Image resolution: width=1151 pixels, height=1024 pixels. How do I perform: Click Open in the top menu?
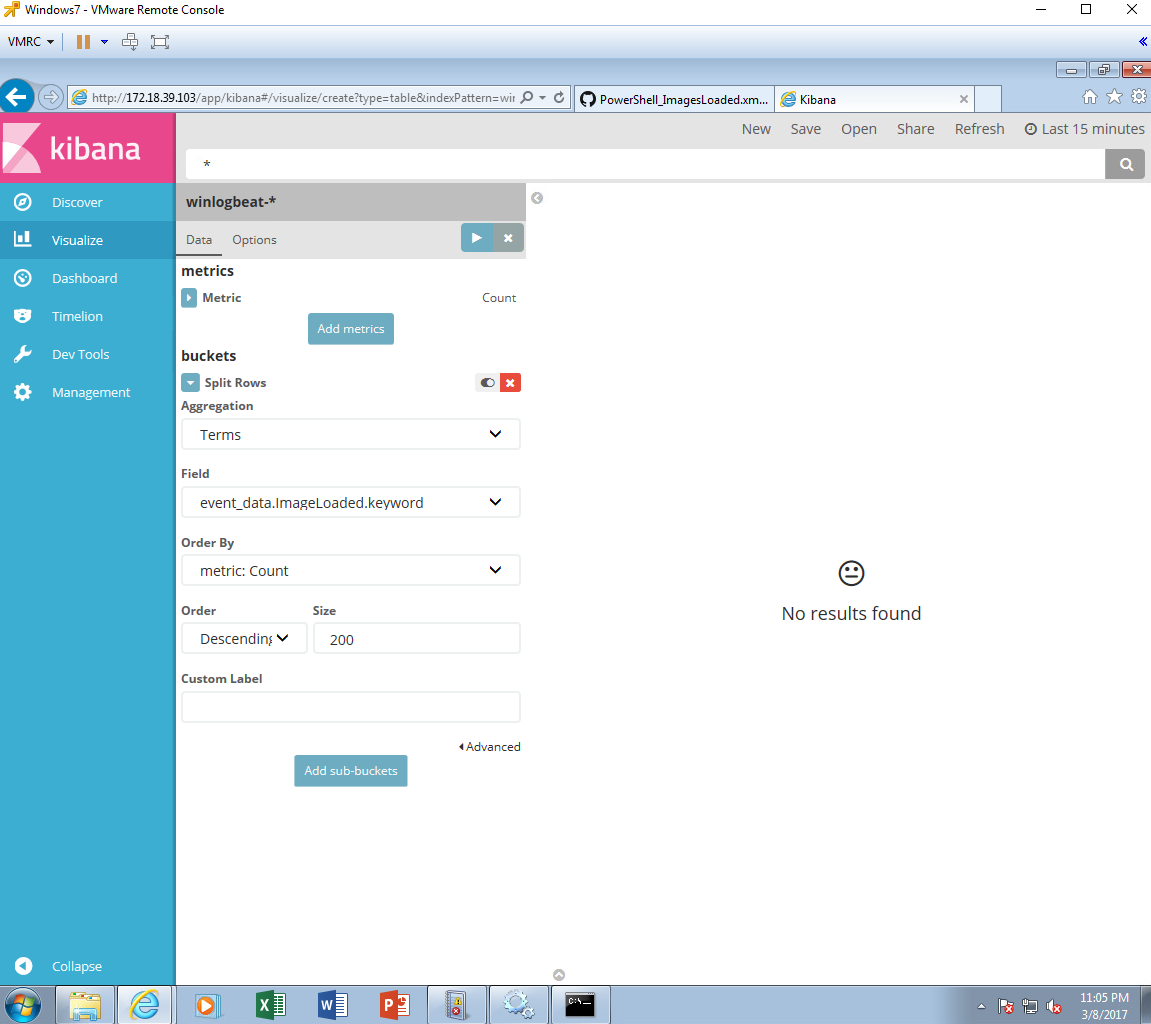pos(859,129)
